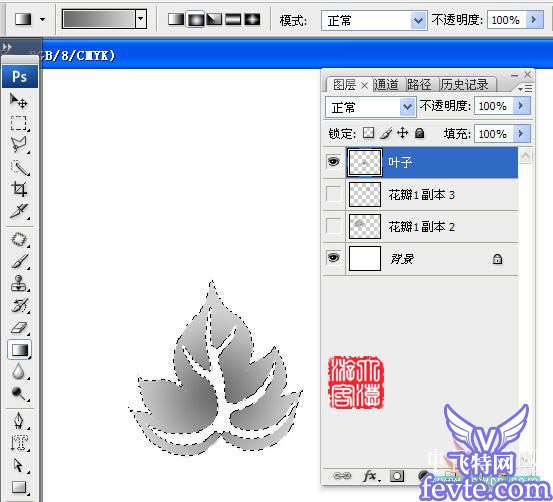Select the 背景 layer thumbnail
This screenshot has width=553, height=502.
pyautogui.click(x=365, y=259)
